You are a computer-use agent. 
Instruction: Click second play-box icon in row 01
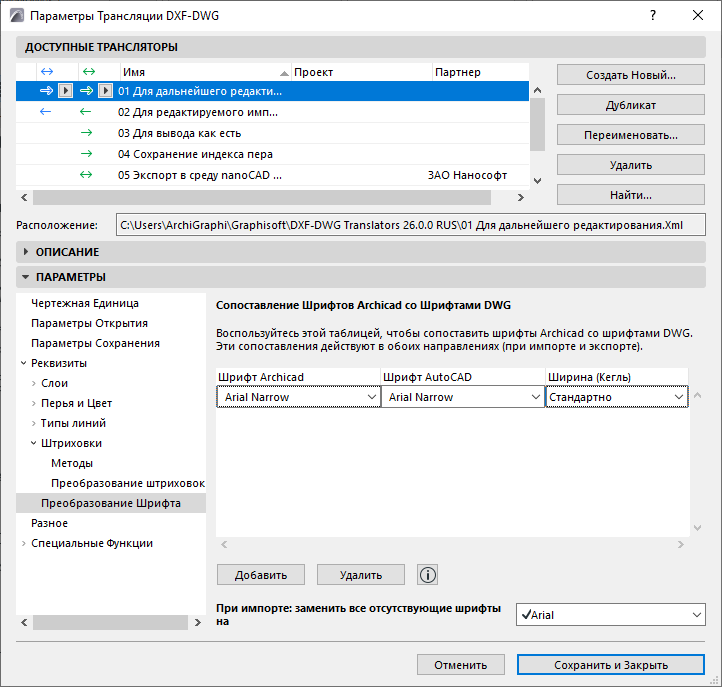(x=105, y=91)
